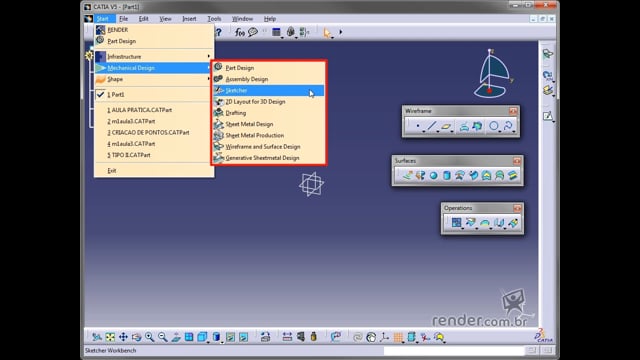Click the Zoom In magnifier icon

[149, 337]
